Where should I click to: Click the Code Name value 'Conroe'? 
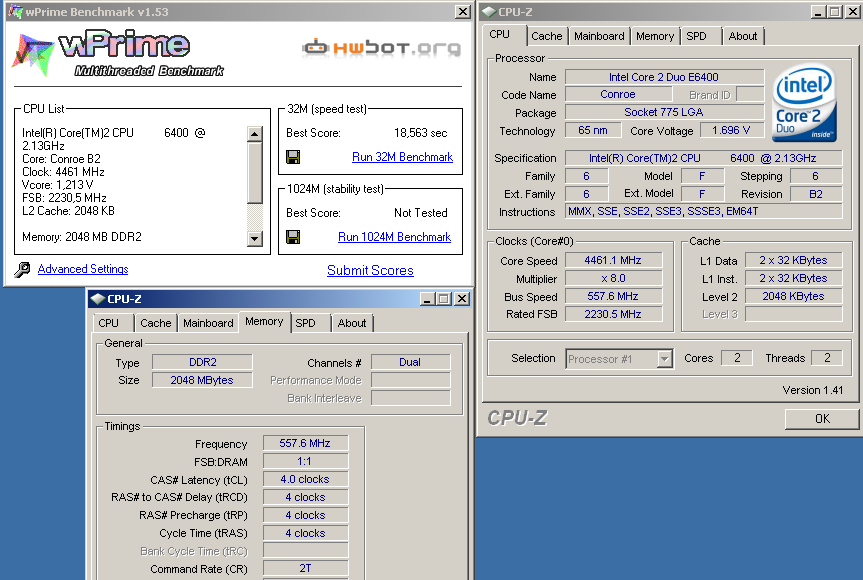(x=618, y=94)
